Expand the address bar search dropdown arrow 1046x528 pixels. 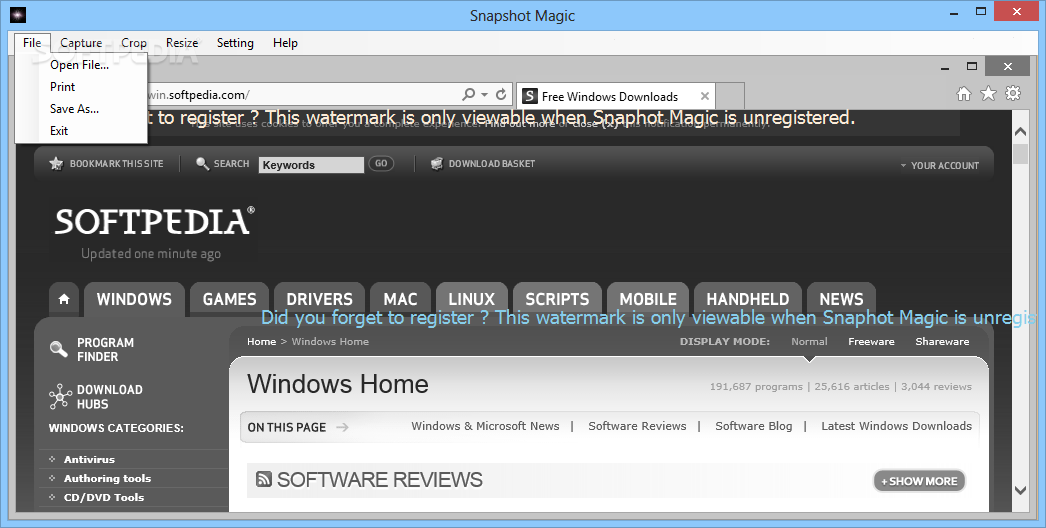pos(485,95)
